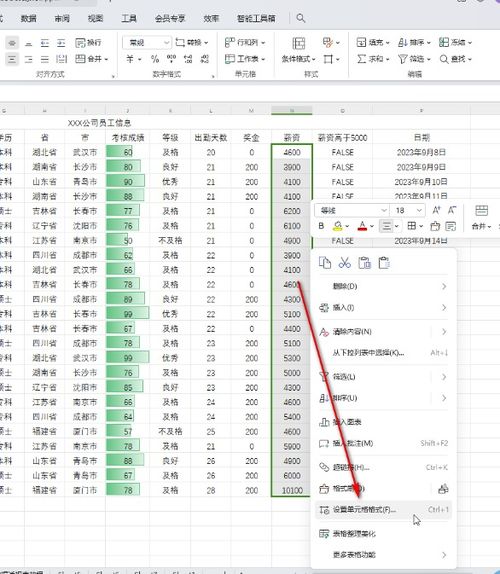Screen dimensions: 500x574
Task: Click the Copy icon in the context menu
Action: point(325,263)
